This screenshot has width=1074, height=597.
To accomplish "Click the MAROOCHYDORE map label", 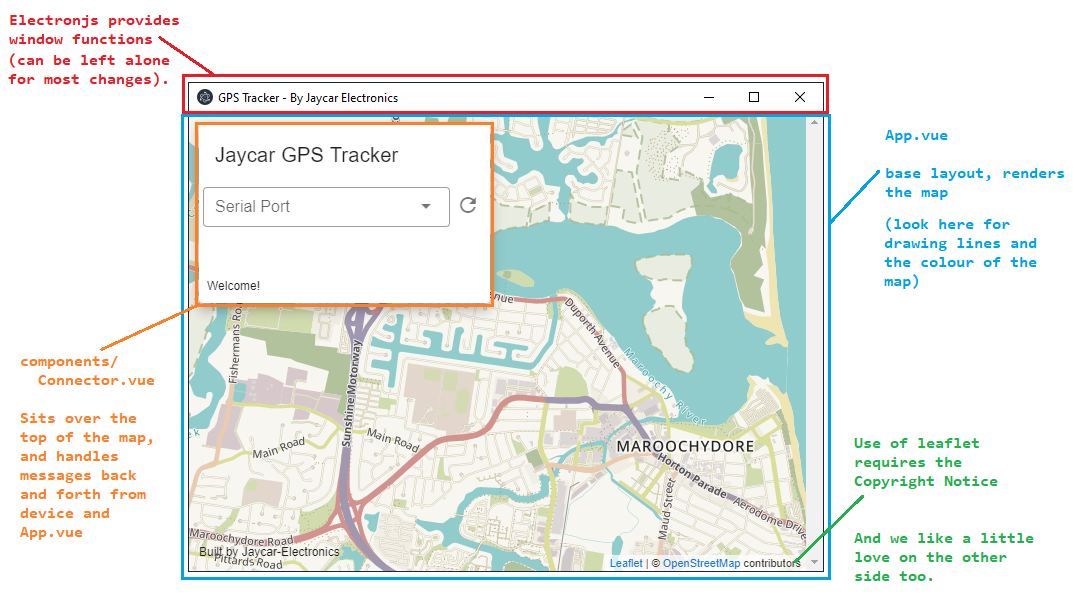I will pyautogui.click(x=685, y=446).
